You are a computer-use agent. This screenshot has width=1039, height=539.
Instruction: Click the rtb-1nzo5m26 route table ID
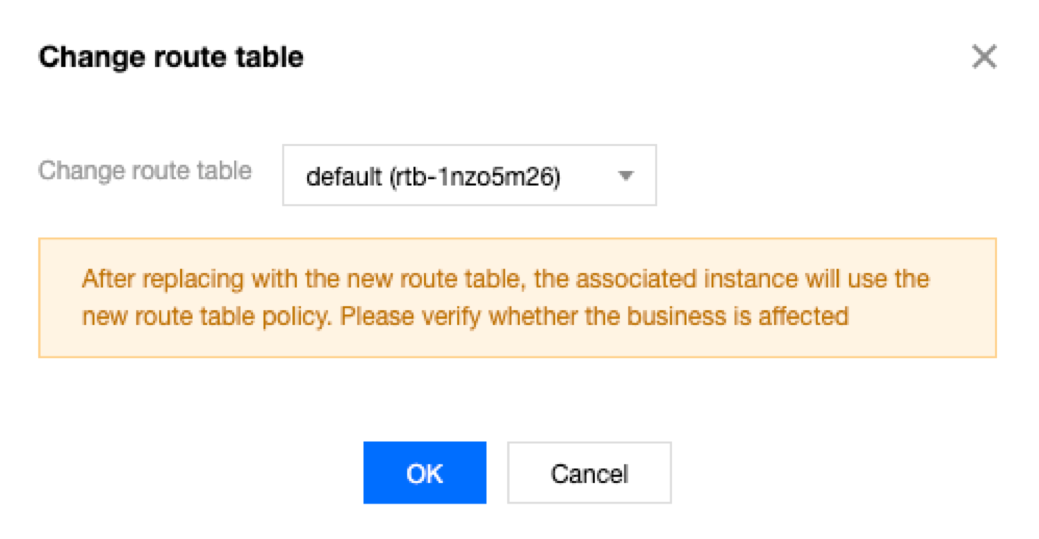pos(475,177)
